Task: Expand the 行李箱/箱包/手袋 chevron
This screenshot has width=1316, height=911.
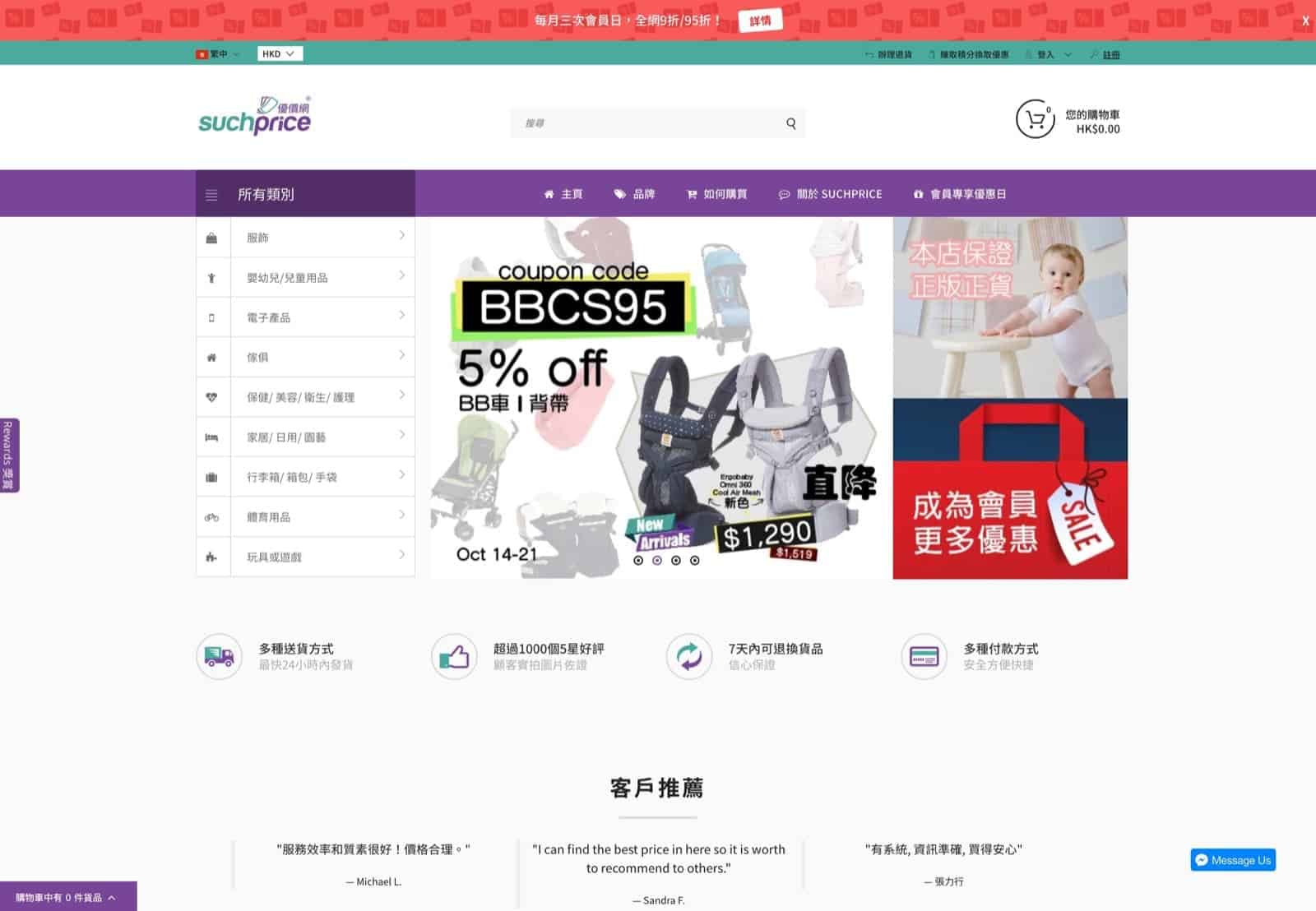Action: (x=401, y=474)
